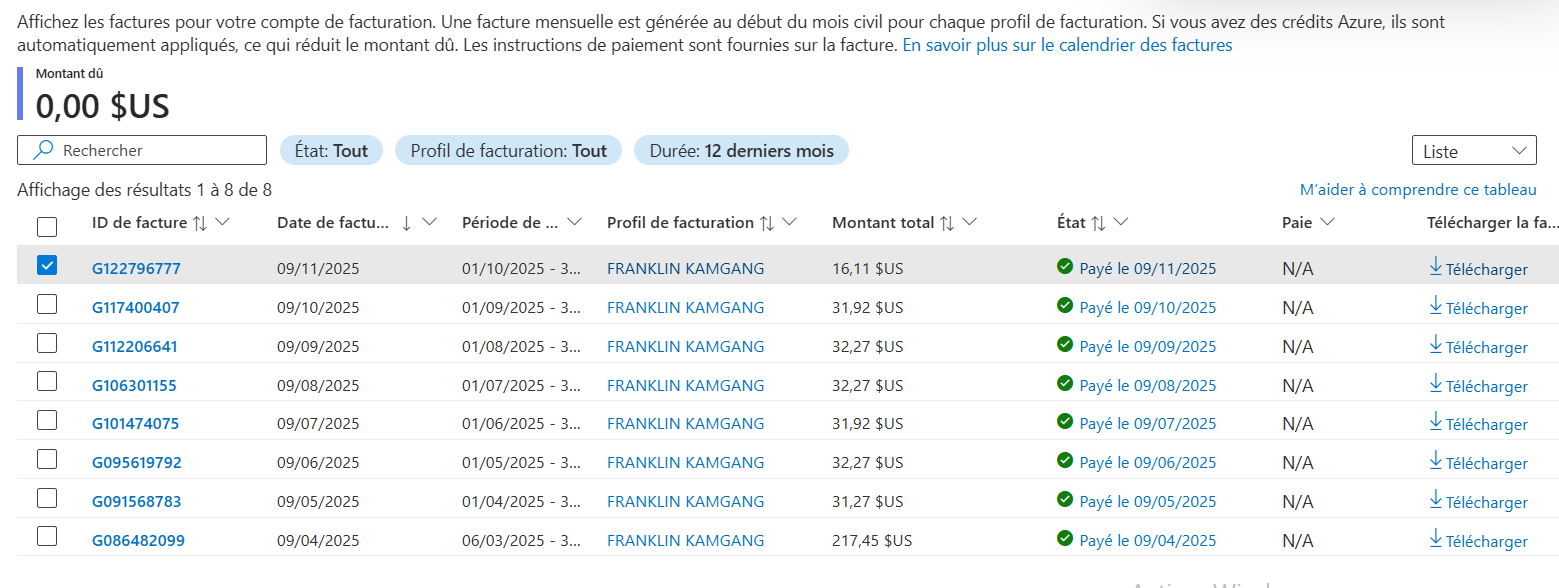
Task: Open the 'Payé le 09/10/2025' status link
Action: point(1148,307)
